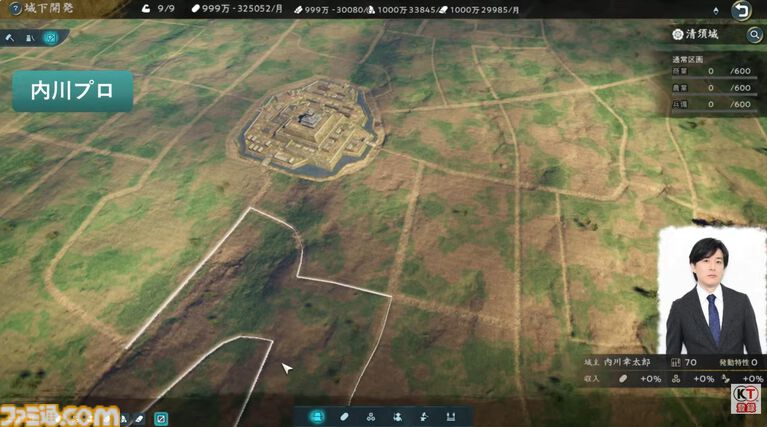Select the Kiyosu castle on the map

[x=309, y=128]
